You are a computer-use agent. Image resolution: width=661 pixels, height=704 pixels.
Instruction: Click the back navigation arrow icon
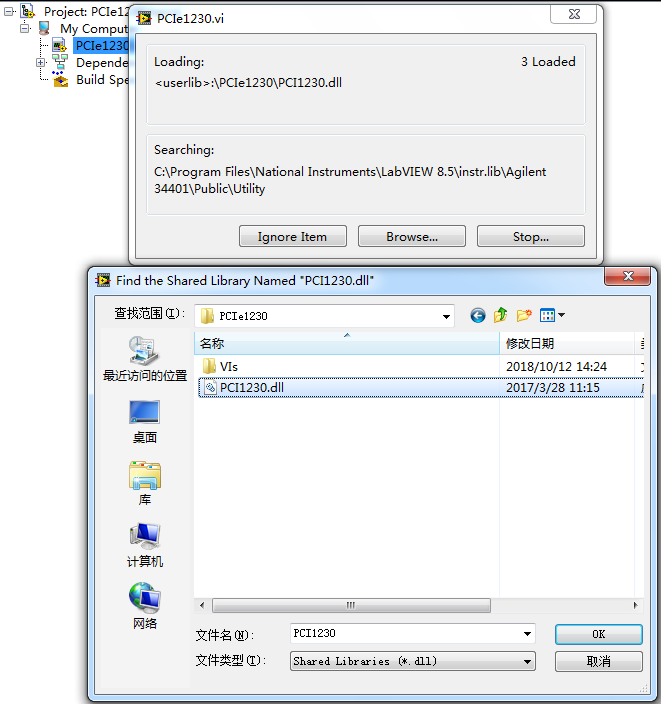click(x=478, y=316)
